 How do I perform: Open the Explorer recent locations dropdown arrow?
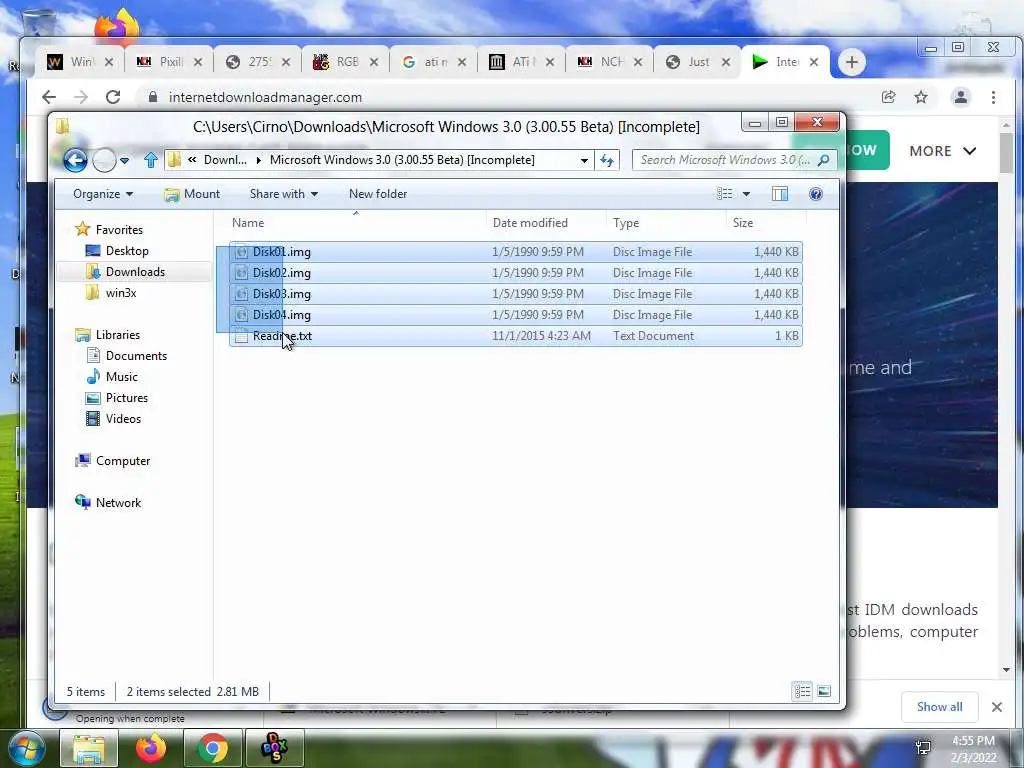tap(125, 161)
